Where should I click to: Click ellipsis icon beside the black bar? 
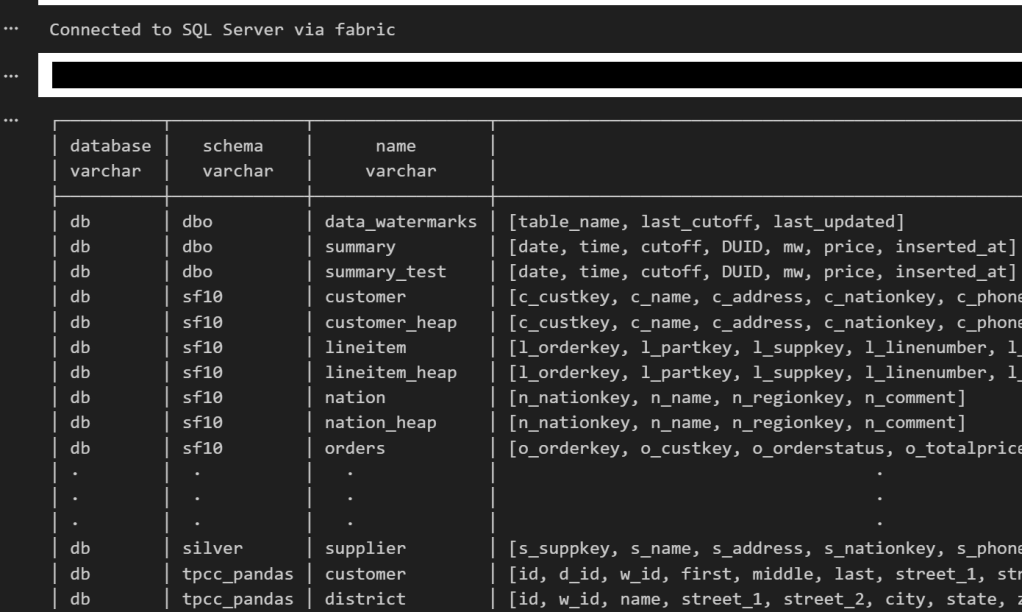point(10,75)
